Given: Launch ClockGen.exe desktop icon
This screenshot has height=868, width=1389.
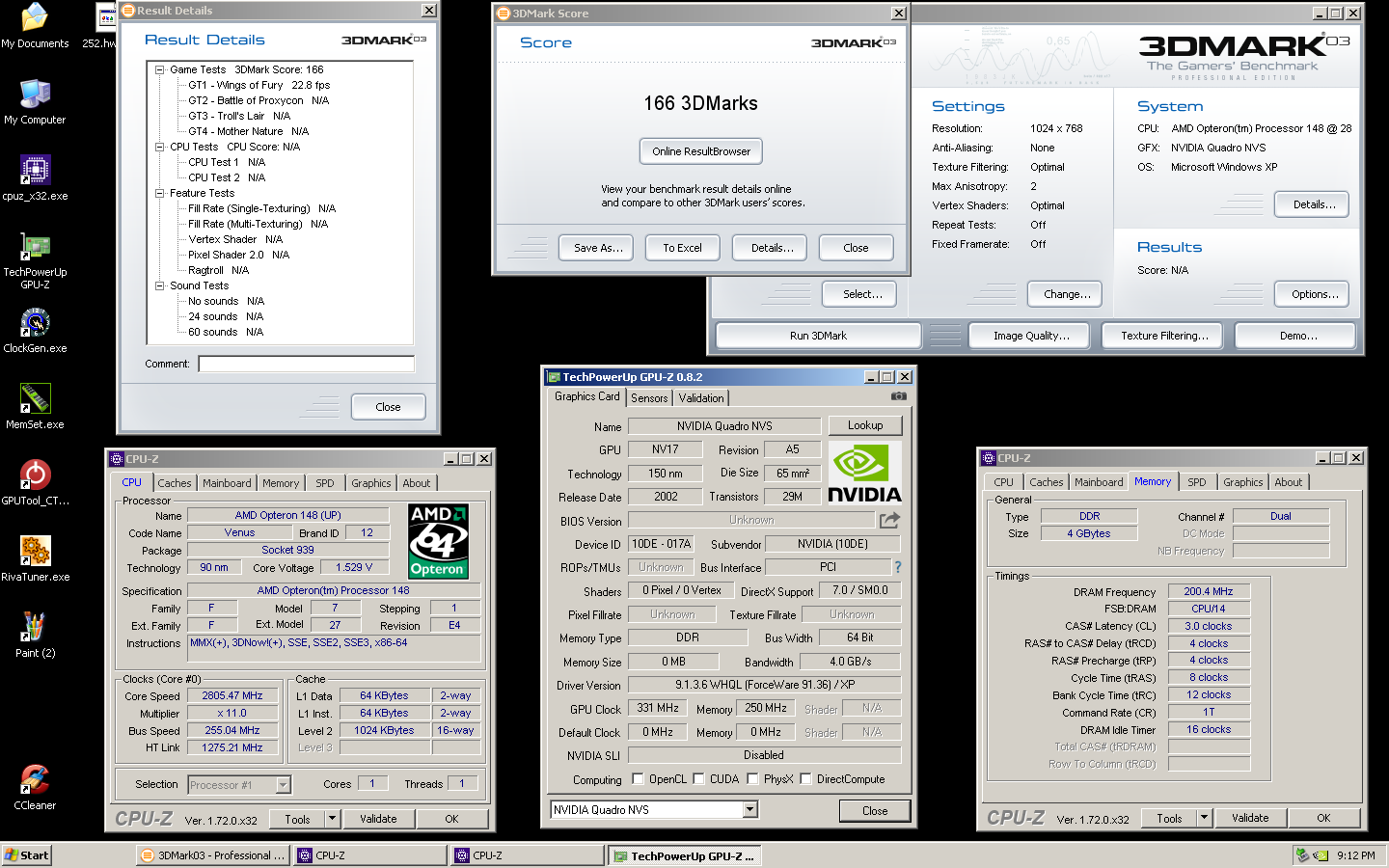Looking at the screenshot, I should pyautogui.click(x=35, y=330).
